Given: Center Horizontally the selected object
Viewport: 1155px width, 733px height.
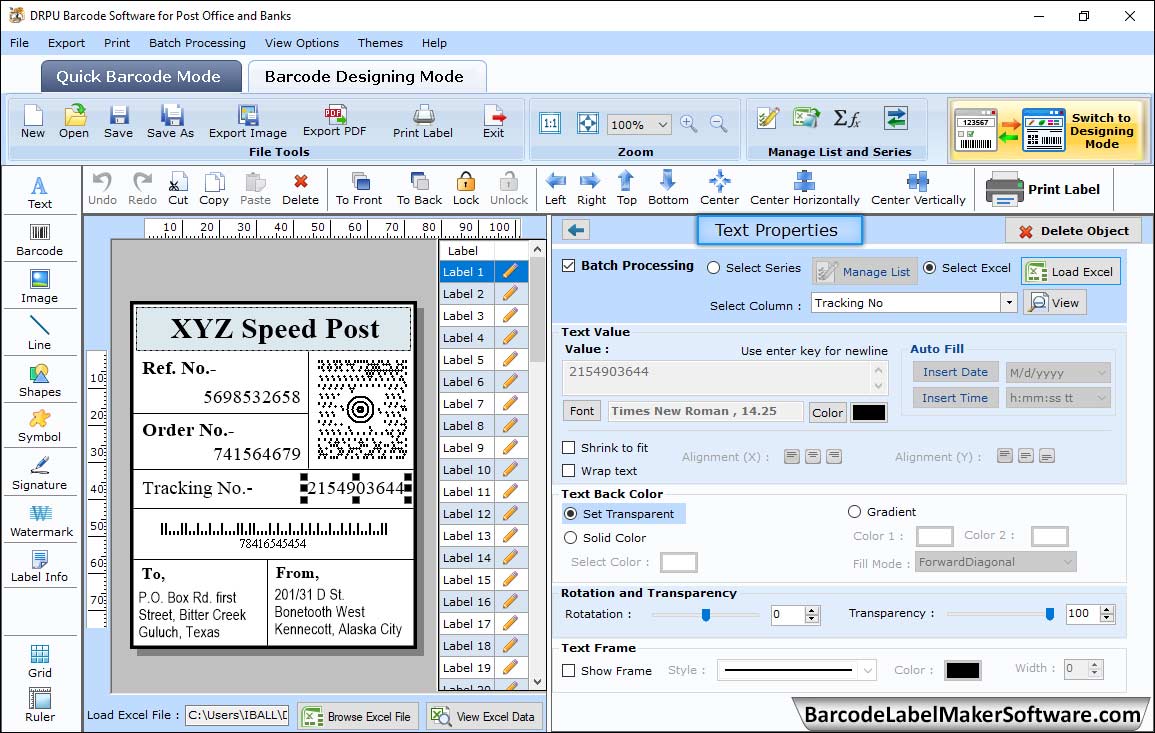Looking at the screenshot, I should [804, 189].
